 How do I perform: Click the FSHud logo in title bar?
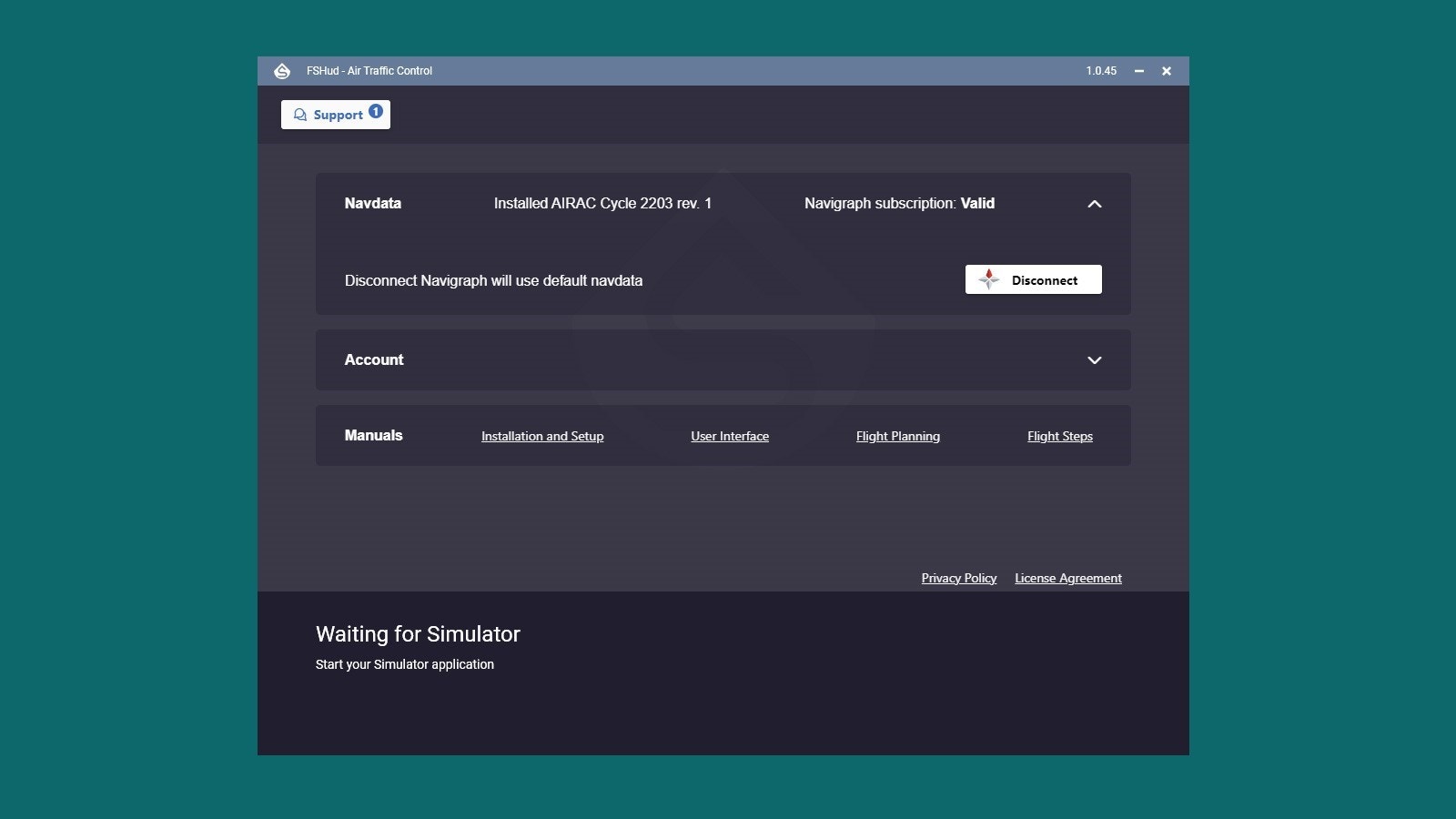(282, 71)
